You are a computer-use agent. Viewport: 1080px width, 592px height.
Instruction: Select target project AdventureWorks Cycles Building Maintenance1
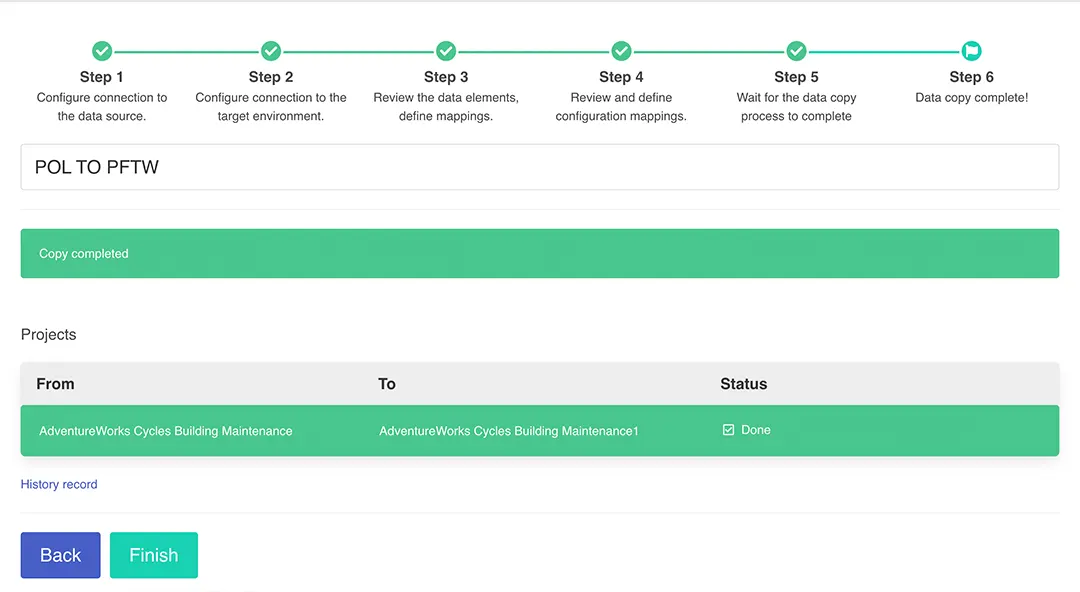pos(508,431)
